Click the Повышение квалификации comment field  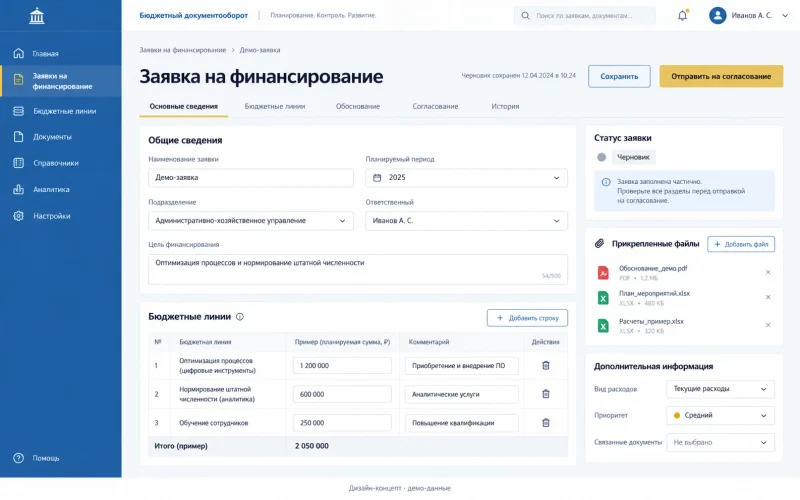pyautogui.click(x=462, y=422)
